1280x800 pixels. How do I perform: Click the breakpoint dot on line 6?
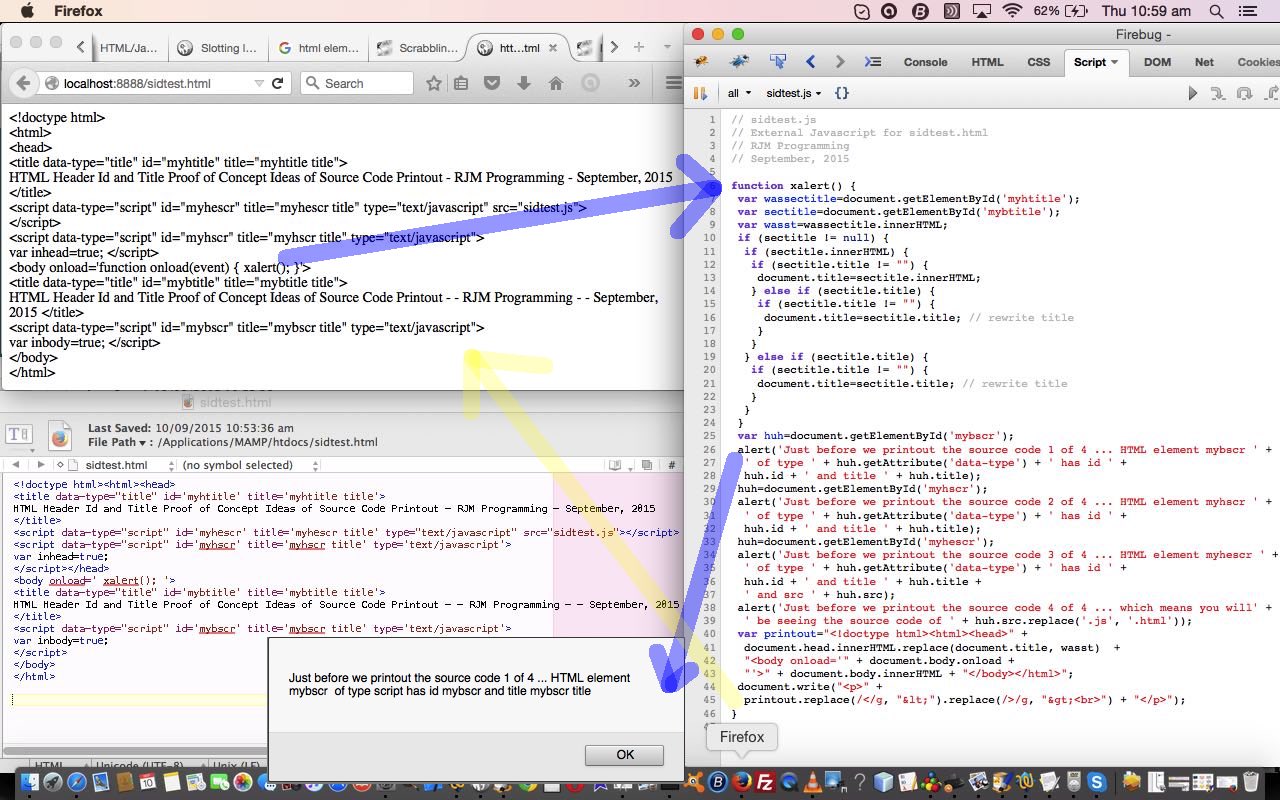tap(712, 186)
